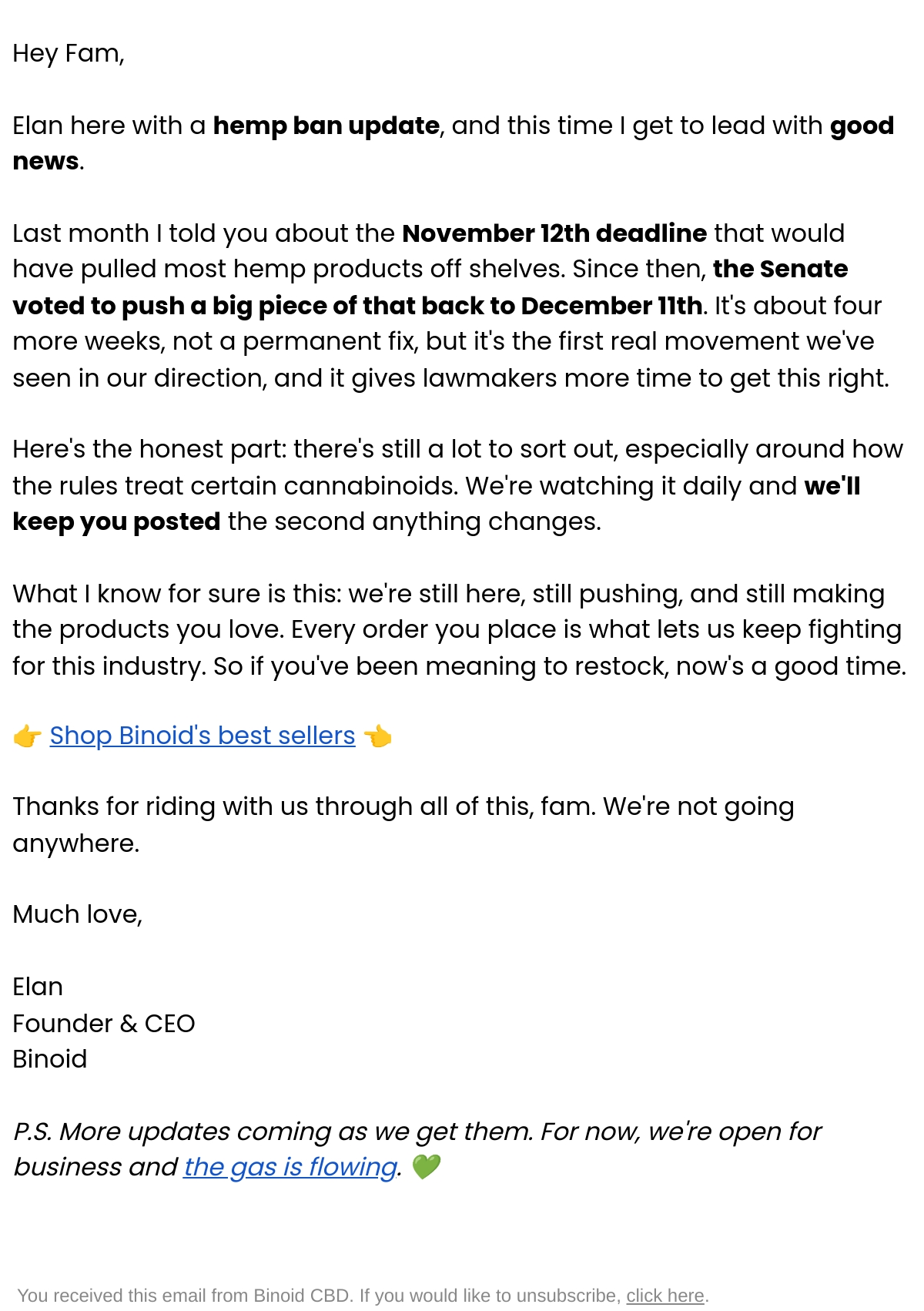Follow the "the gas is flowing" link
The image size is (924, 1311).
click(290, 1167)
